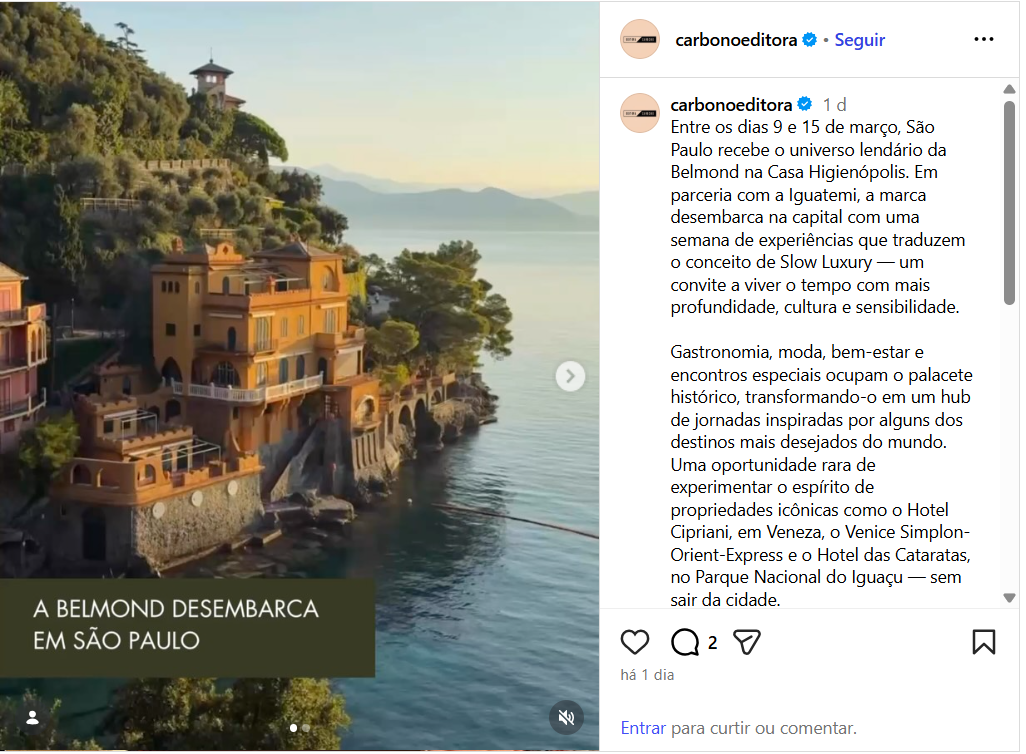Screen dimensions: 1026x754
Task: Show tagged people via the person icon
Action: point(32,718)
